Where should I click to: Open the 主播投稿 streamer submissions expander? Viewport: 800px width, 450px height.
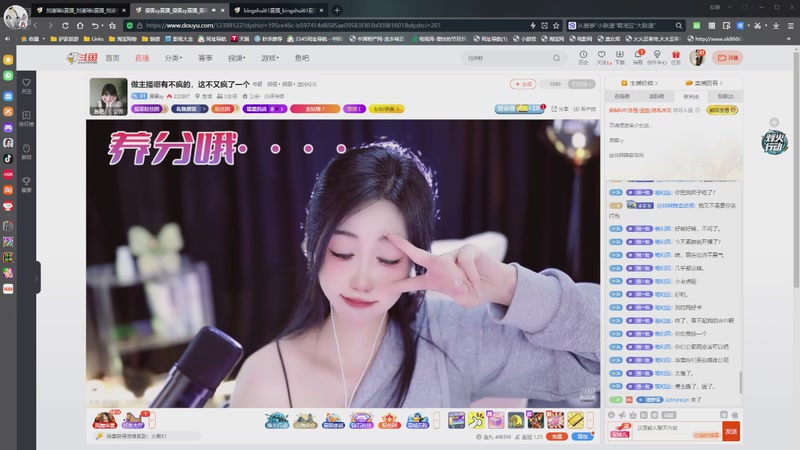[x=639, y=83]
